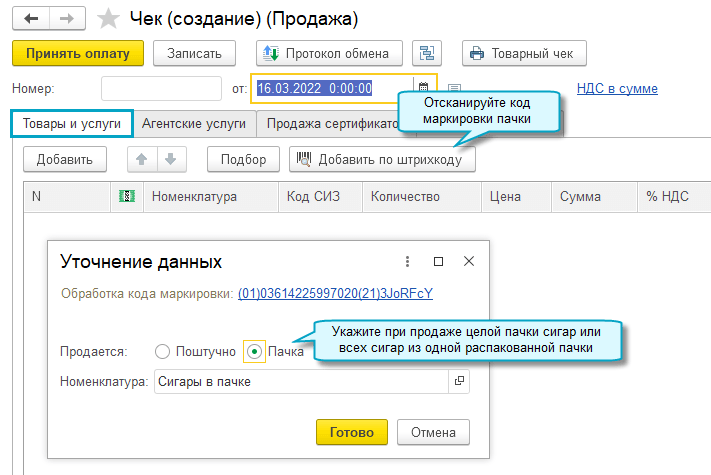Click the Номенклатура field with Сигары в пачке

(302, 381)
